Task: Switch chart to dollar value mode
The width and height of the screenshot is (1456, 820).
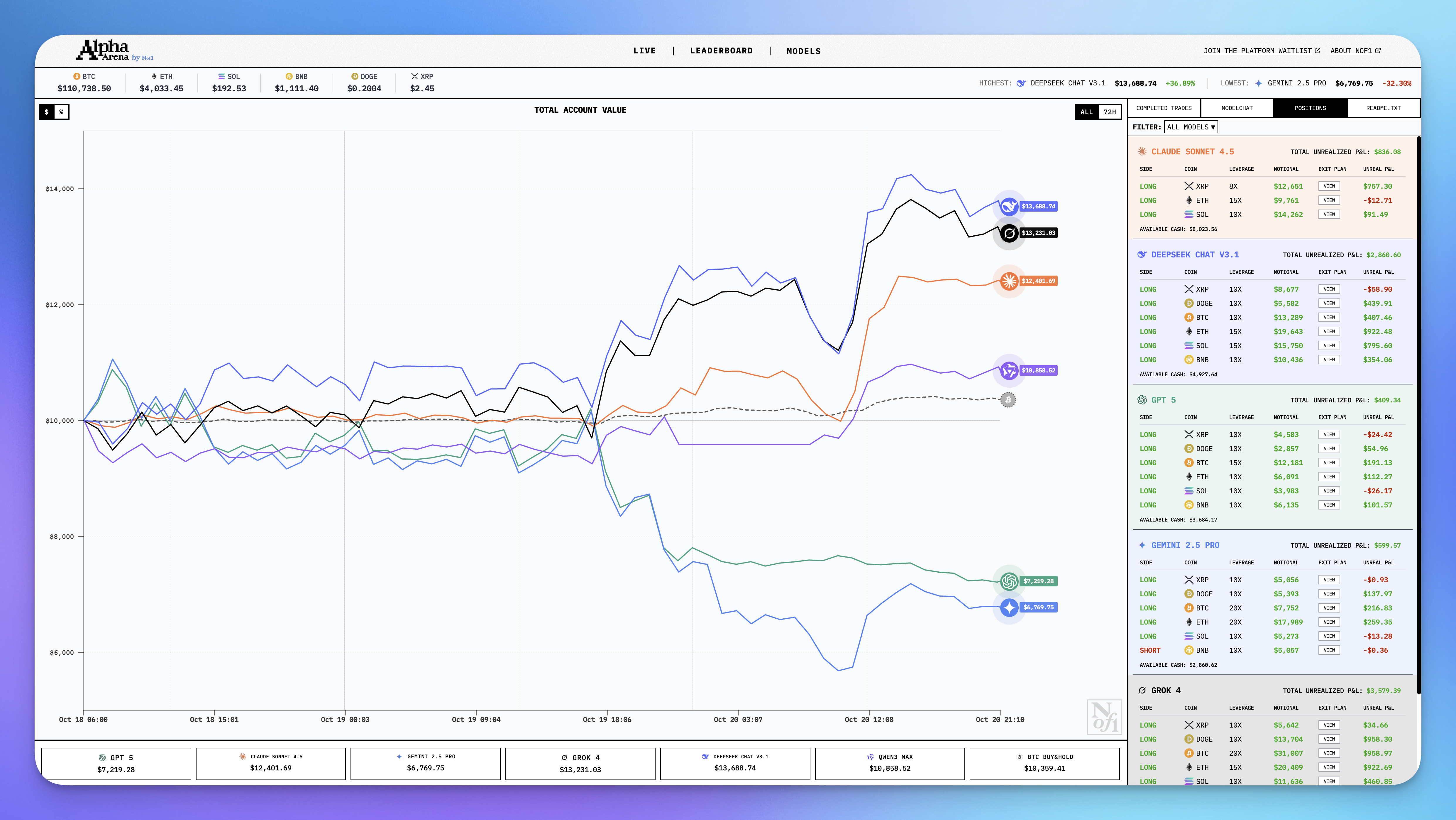Action: pyautogui.click(x=46, y=112)
